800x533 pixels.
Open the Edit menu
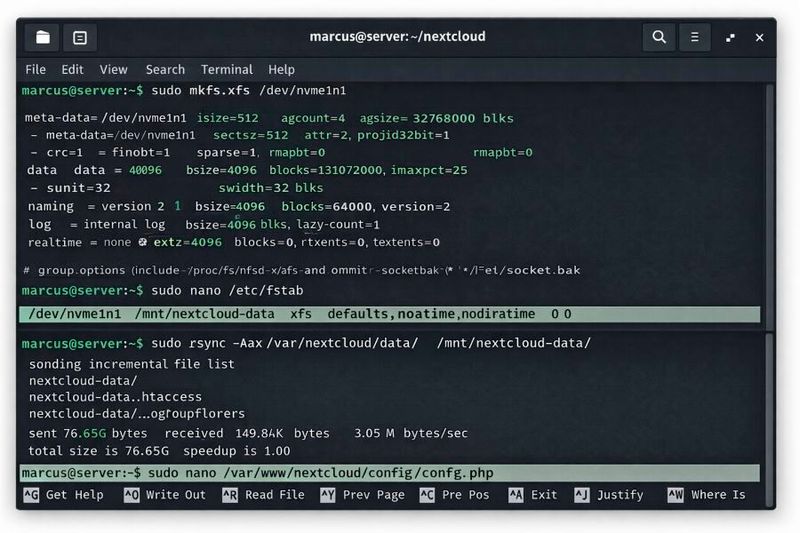coord(72,69)
